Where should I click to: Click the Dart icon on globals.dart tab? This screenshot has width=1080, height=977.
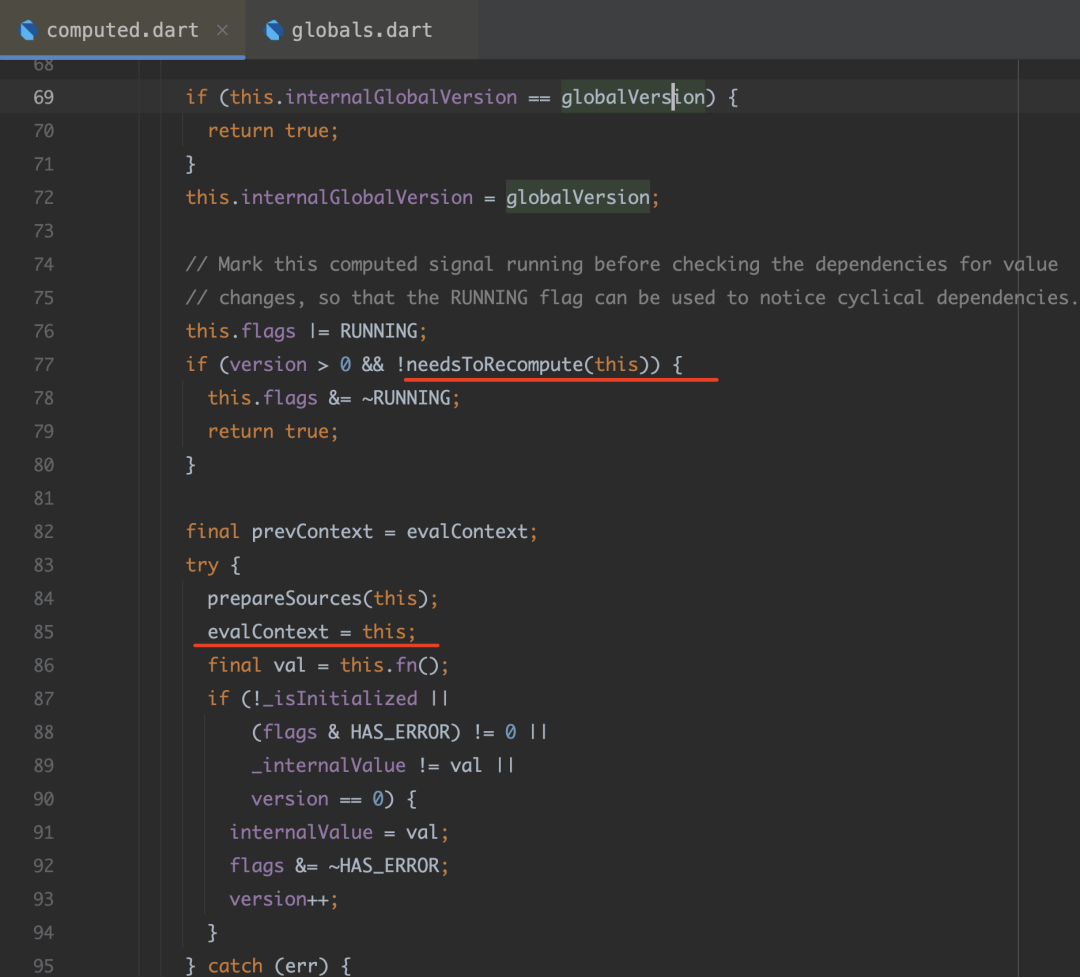tap(273, 30)
